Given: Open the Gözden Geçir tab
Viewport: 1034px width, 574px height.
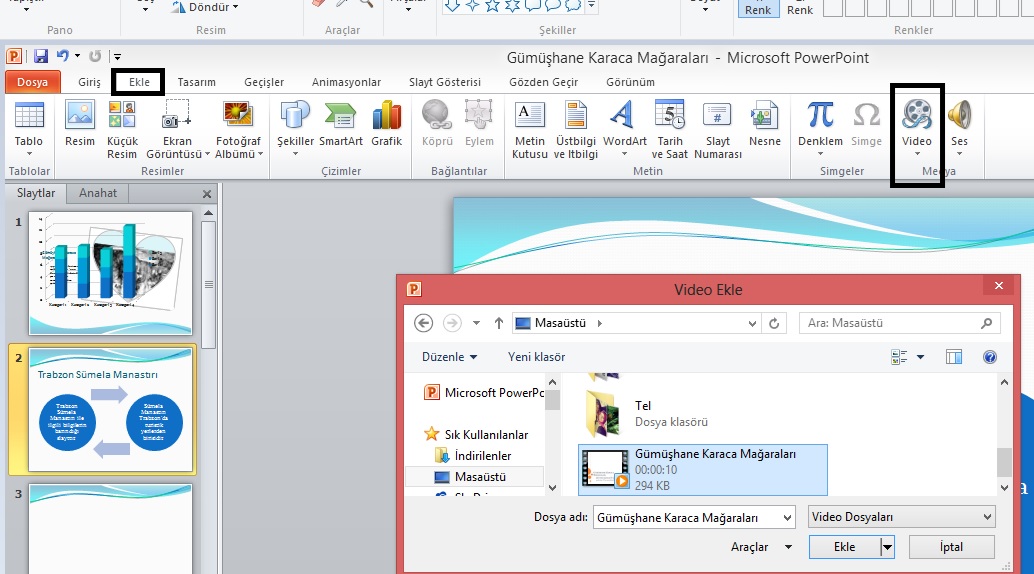Looking at the screenshot, I should point(543,82).
